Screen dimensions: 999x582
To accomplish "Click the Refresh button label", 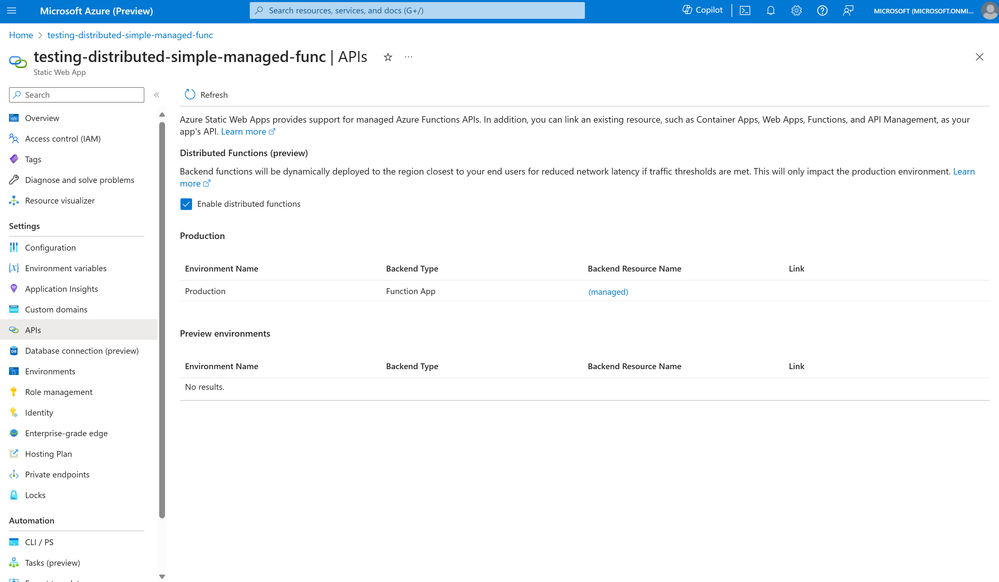I will (214, 95).
